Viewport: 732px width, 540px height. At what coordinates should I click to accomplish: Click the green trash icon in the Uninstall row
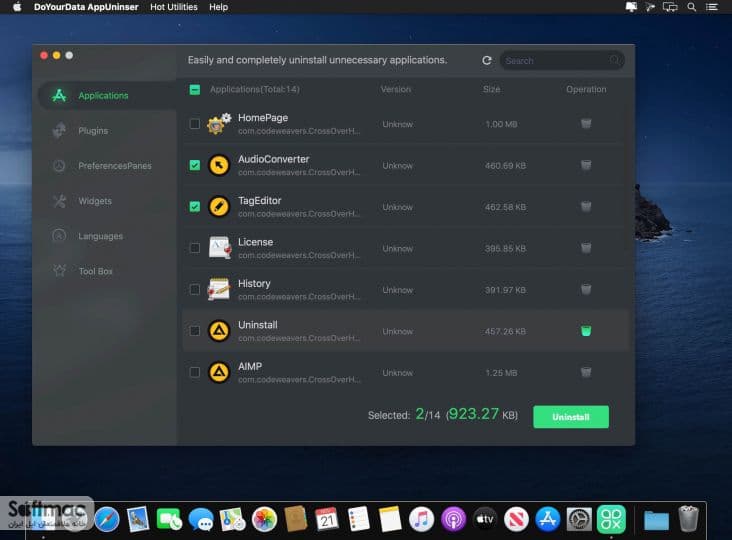pos(585,331)
